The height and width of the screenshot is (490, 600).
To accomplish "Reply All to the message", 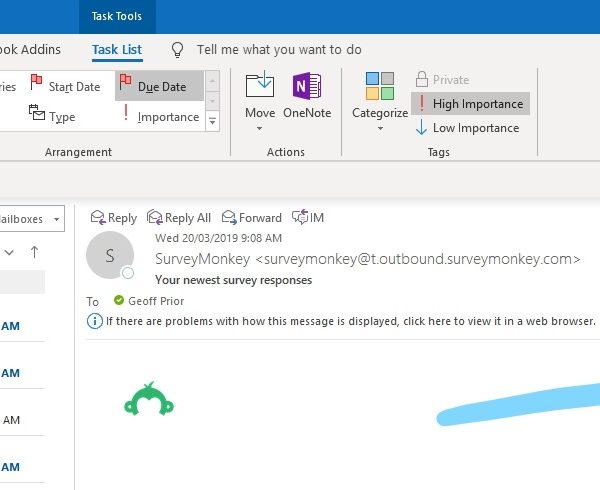I will pyautogui.click(x=179, y=218).
